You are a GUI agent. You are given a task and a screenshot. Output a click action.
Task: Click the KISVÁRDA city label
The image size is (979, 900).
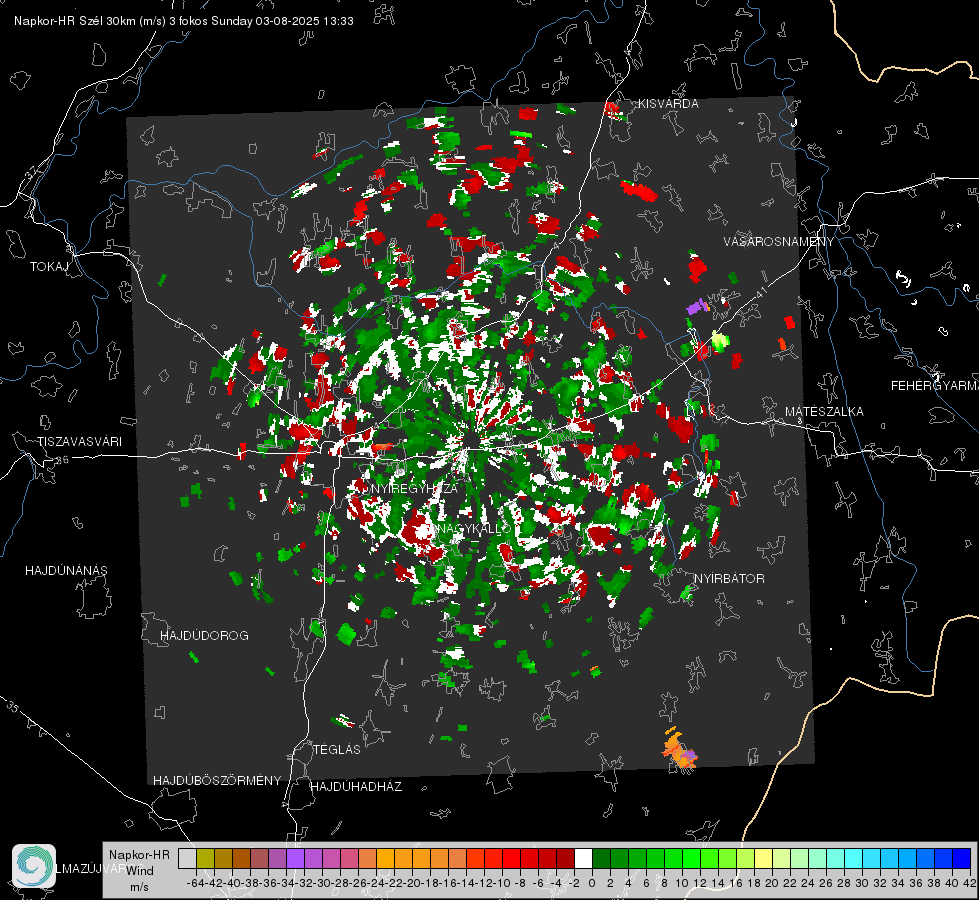(668, 104)
